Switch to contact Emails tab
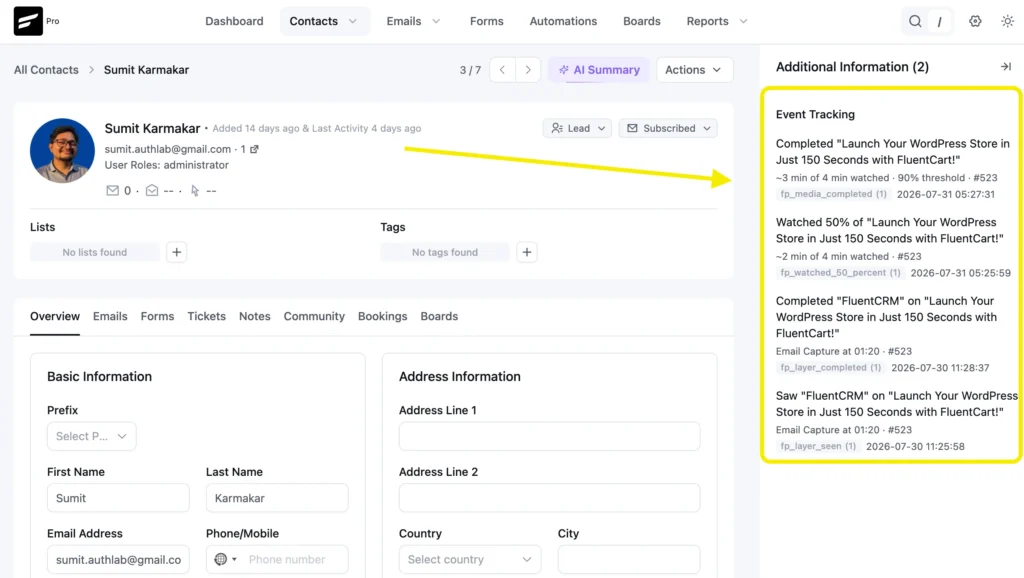Screen dimensions: 1024x578 (x=110, y=316)
